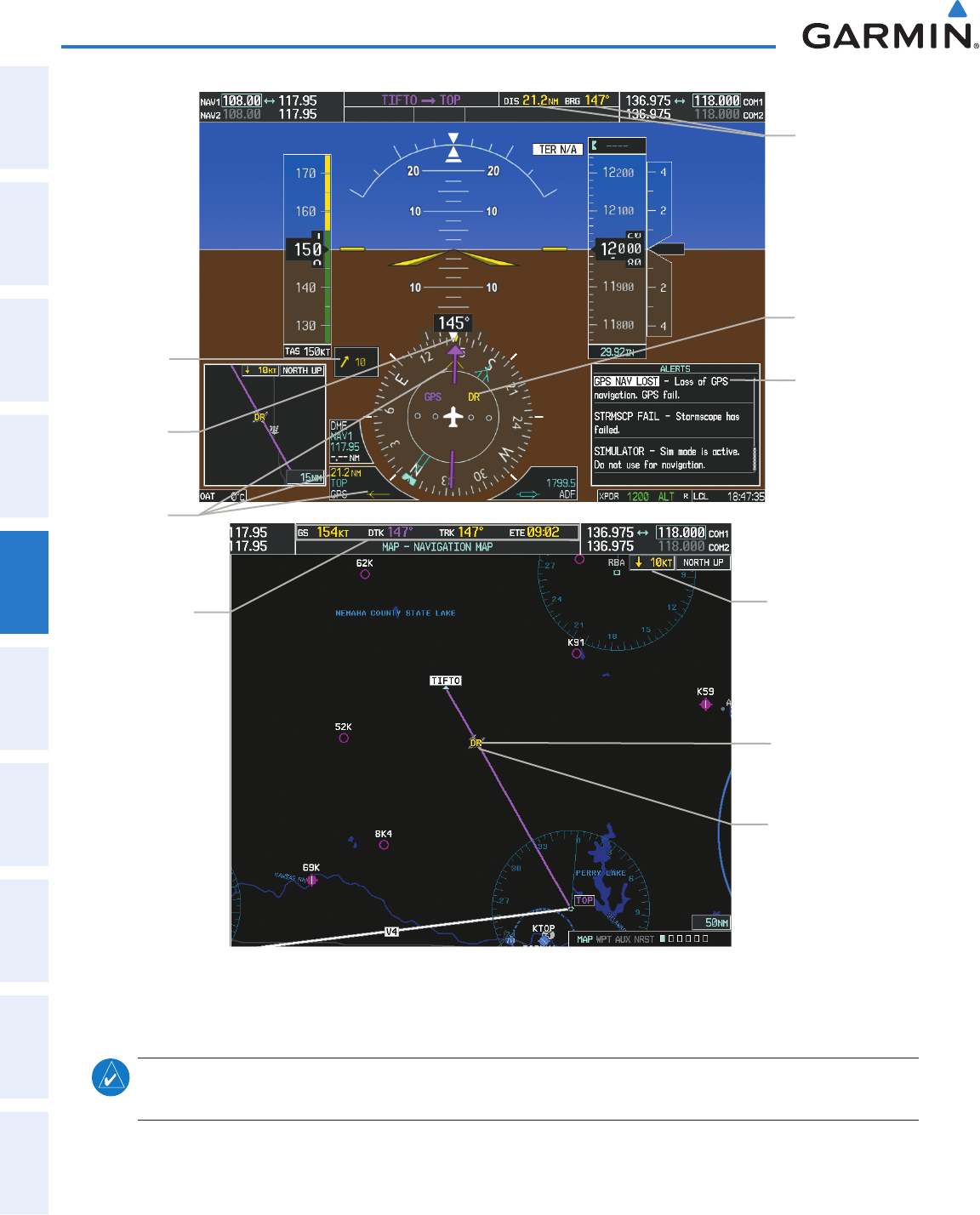The image size is (980, 1215).
Task: Click the BRG 147° field
Action: click(587, 100)
